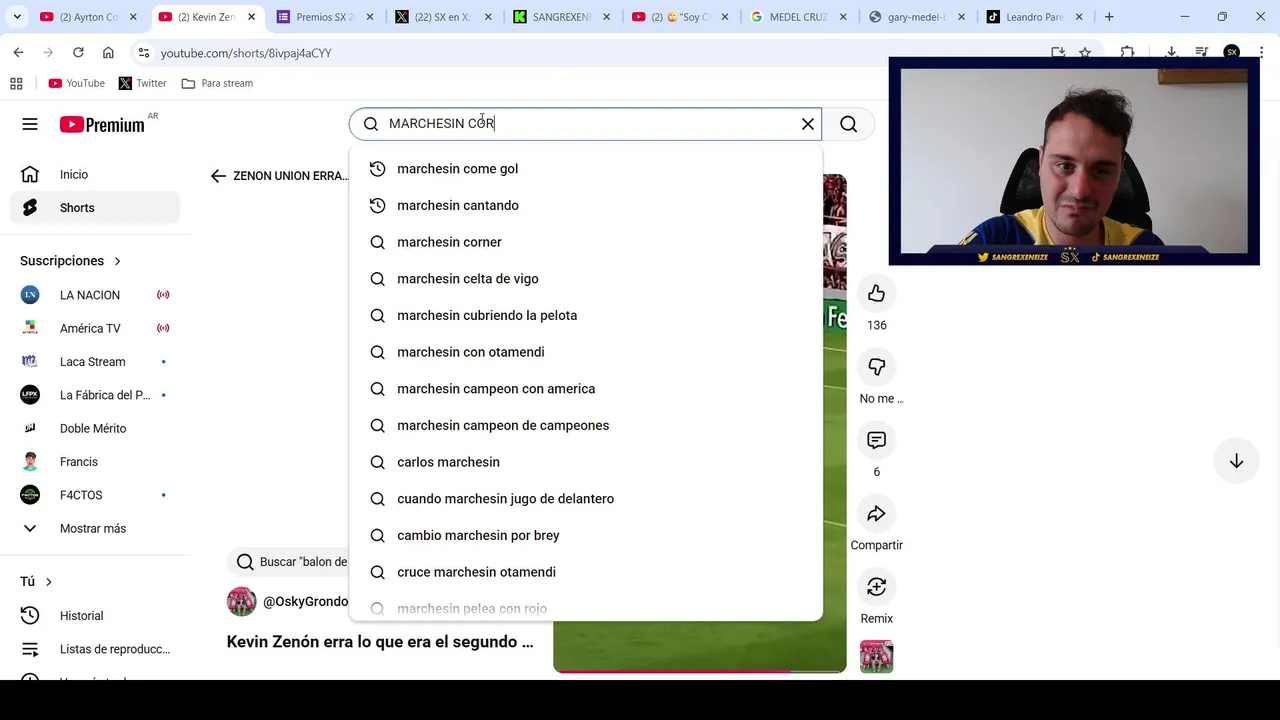Reload the page in browser
The height and width of the screenshot is (720, 1280).
pyautogui.click(x=78, y=52)
